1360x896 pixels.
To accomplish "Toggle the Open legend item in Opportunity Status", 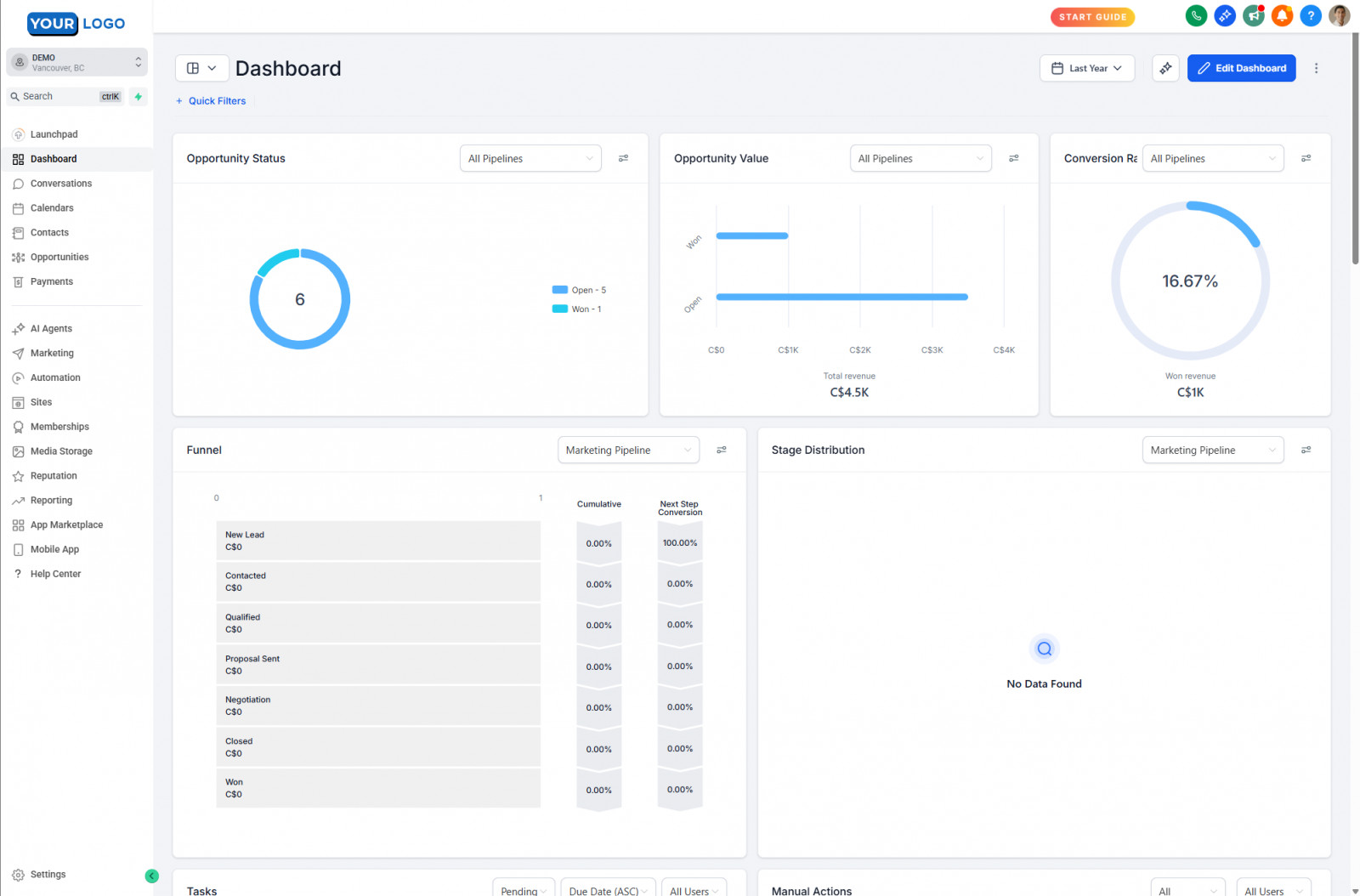I will pos(580,290).
